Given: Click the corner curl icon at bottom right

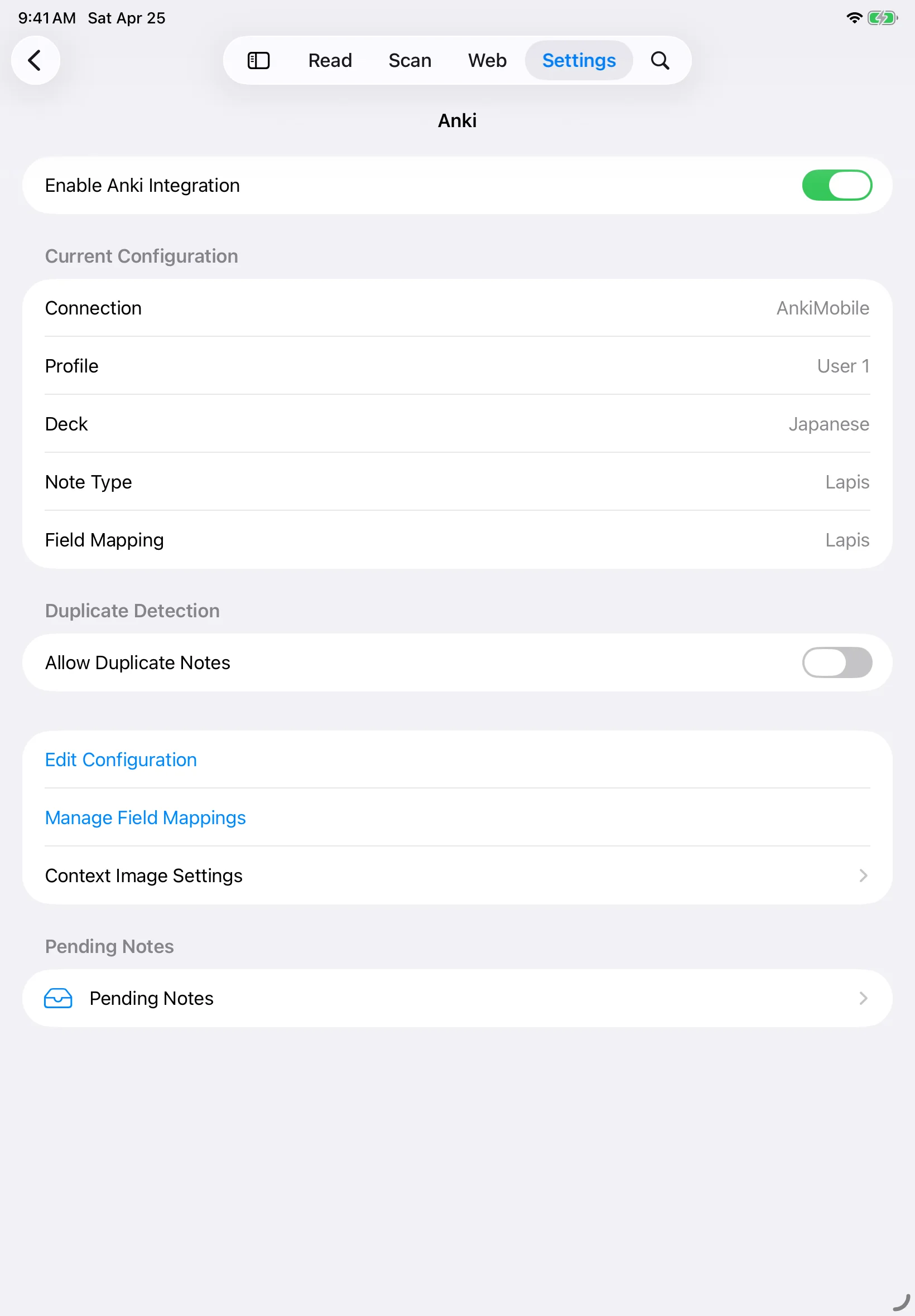Looking at the screenshot, I should point(901,1302).
